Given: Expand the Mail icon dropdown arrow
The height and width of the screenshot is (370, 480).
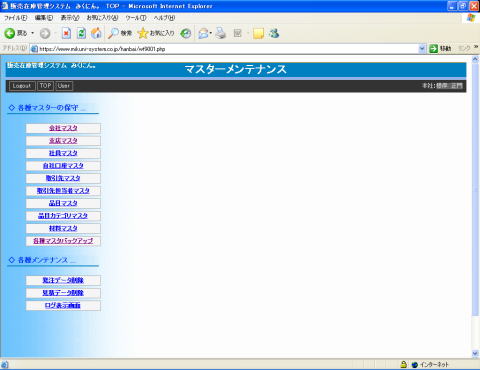Looking at the screenshot, I should click(x=211, y=33).
